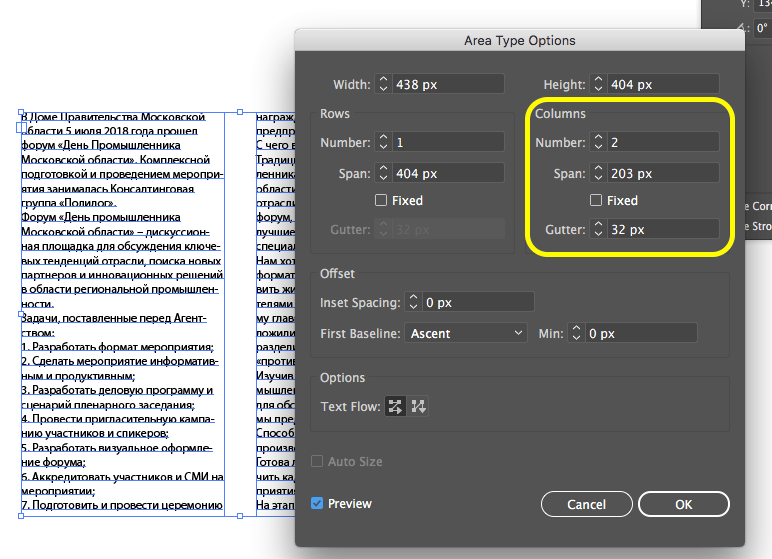Click the Columns Number stepper
Viewport: 772px width, 559px height.
tap(598, 142)
